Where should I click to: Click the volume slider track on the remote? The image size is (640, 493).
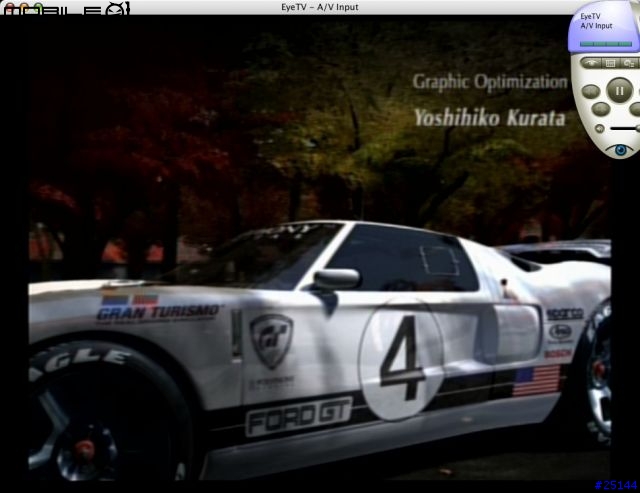pos(625,129)
